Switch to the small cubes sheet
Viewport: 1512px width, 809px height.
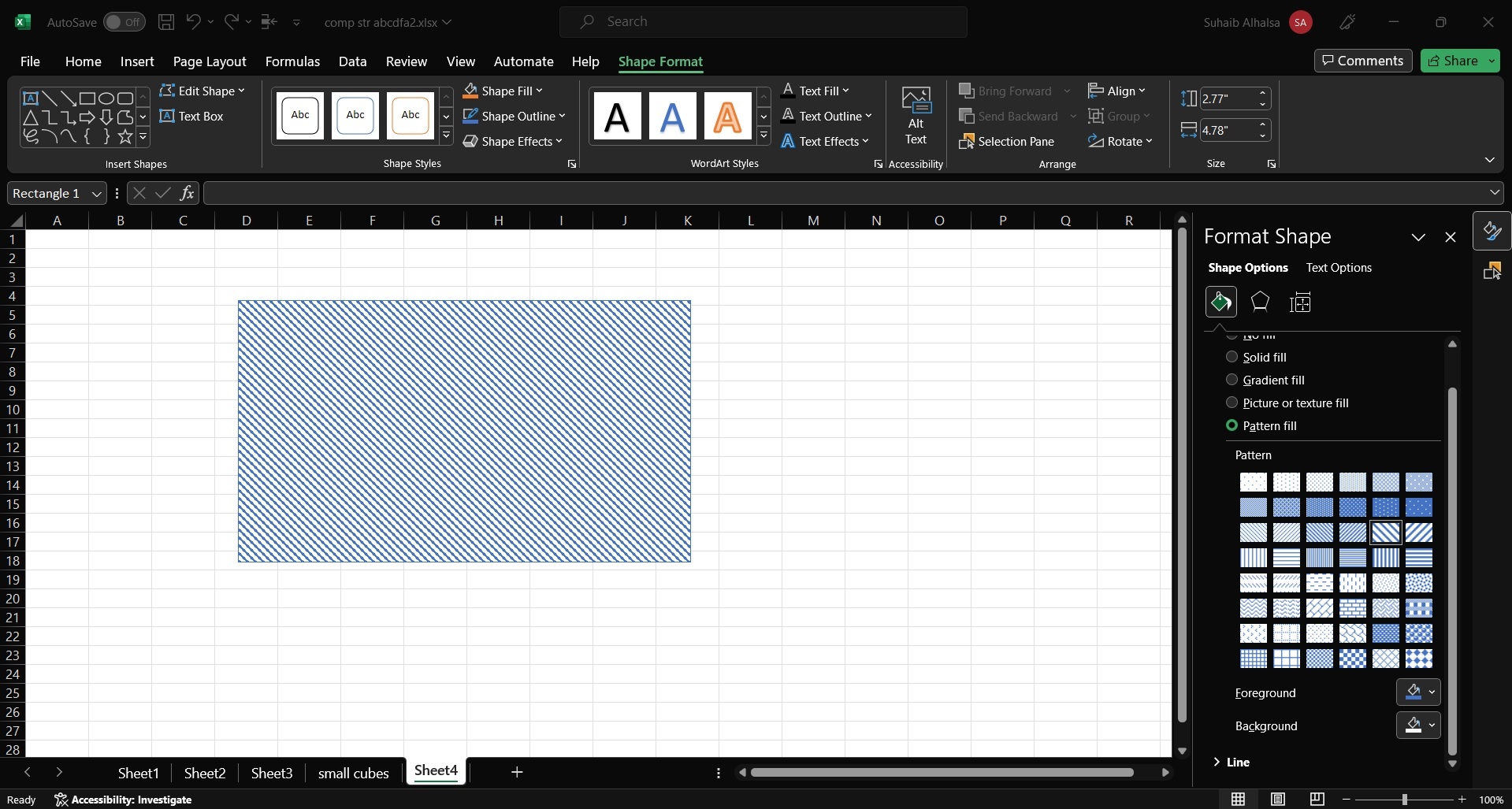click(352, 773)
